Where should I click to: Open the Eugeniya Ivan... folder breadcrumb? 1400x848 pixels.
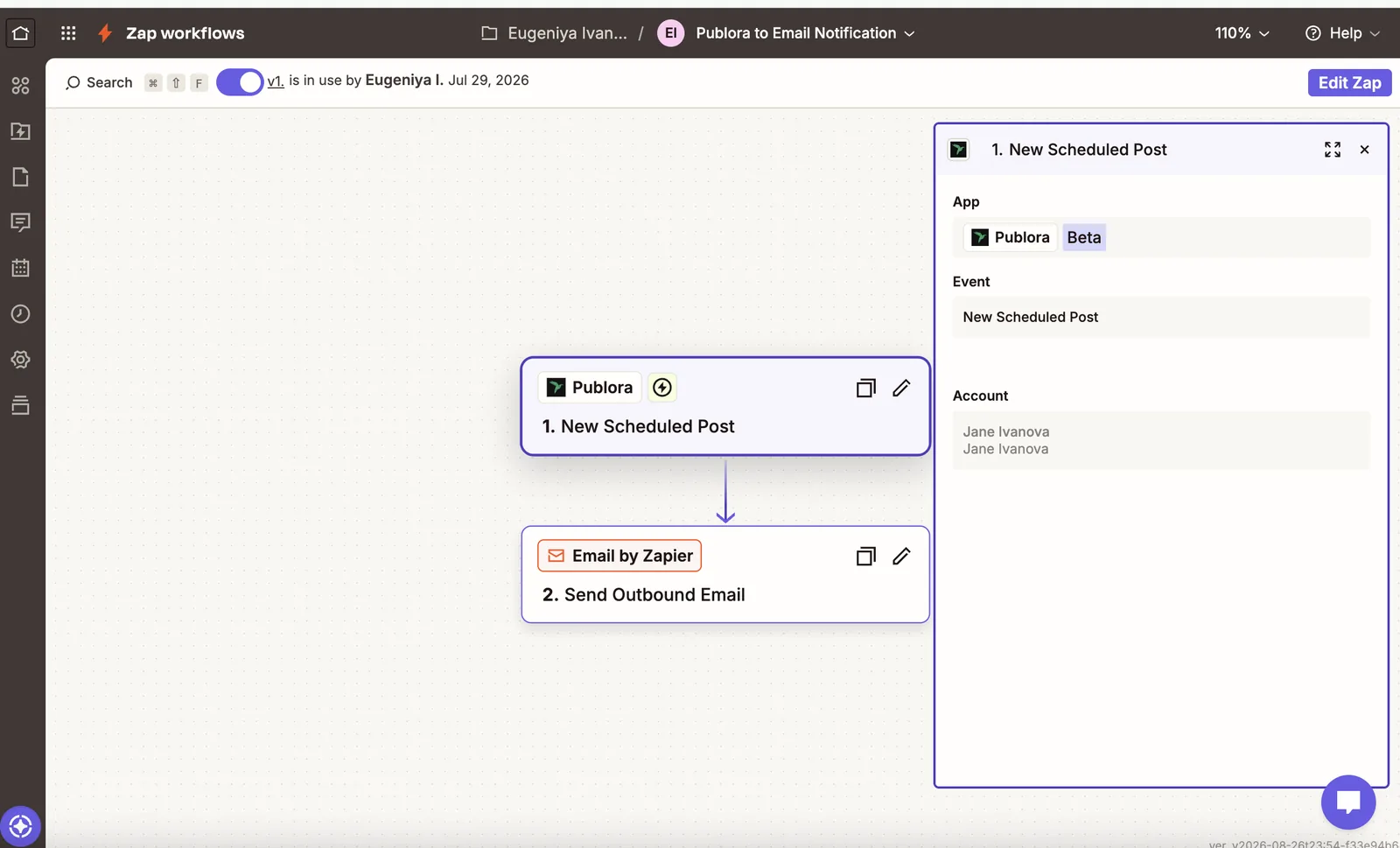[x=555, y=33]
